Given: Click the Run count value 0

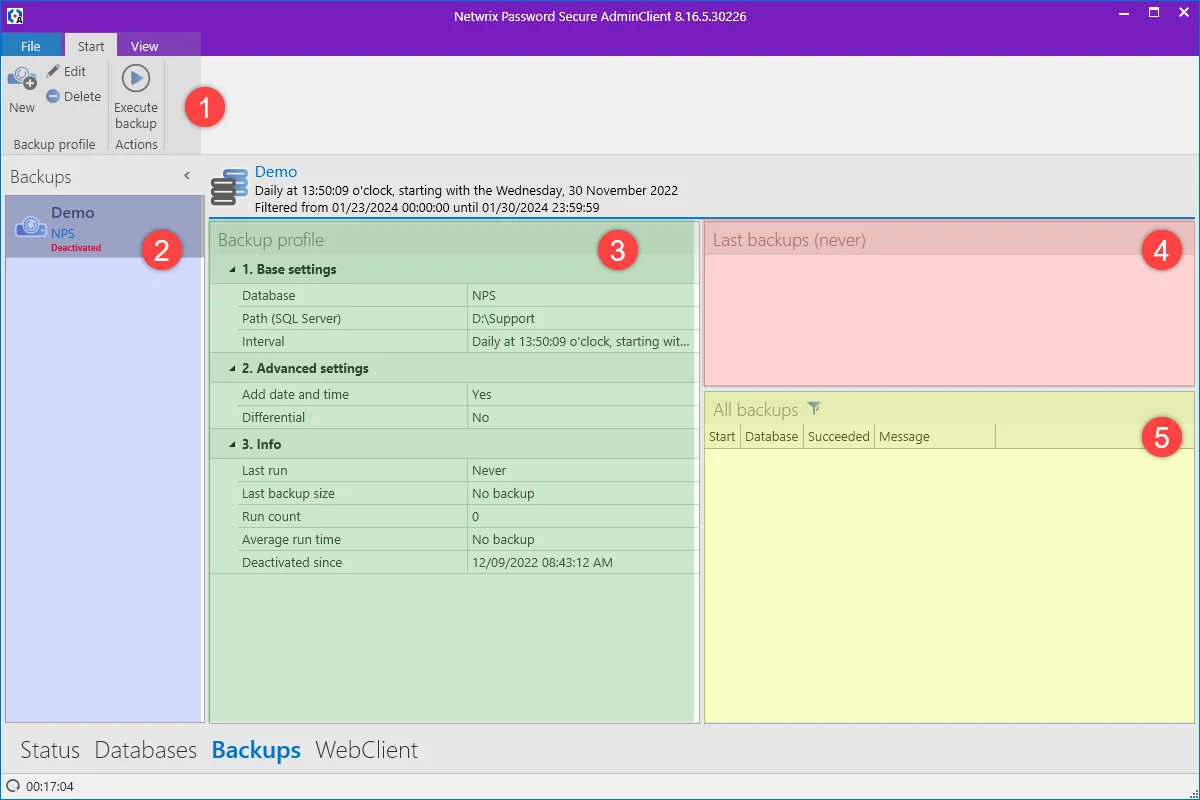Looking at the screenshot, I should click(476, 517).
